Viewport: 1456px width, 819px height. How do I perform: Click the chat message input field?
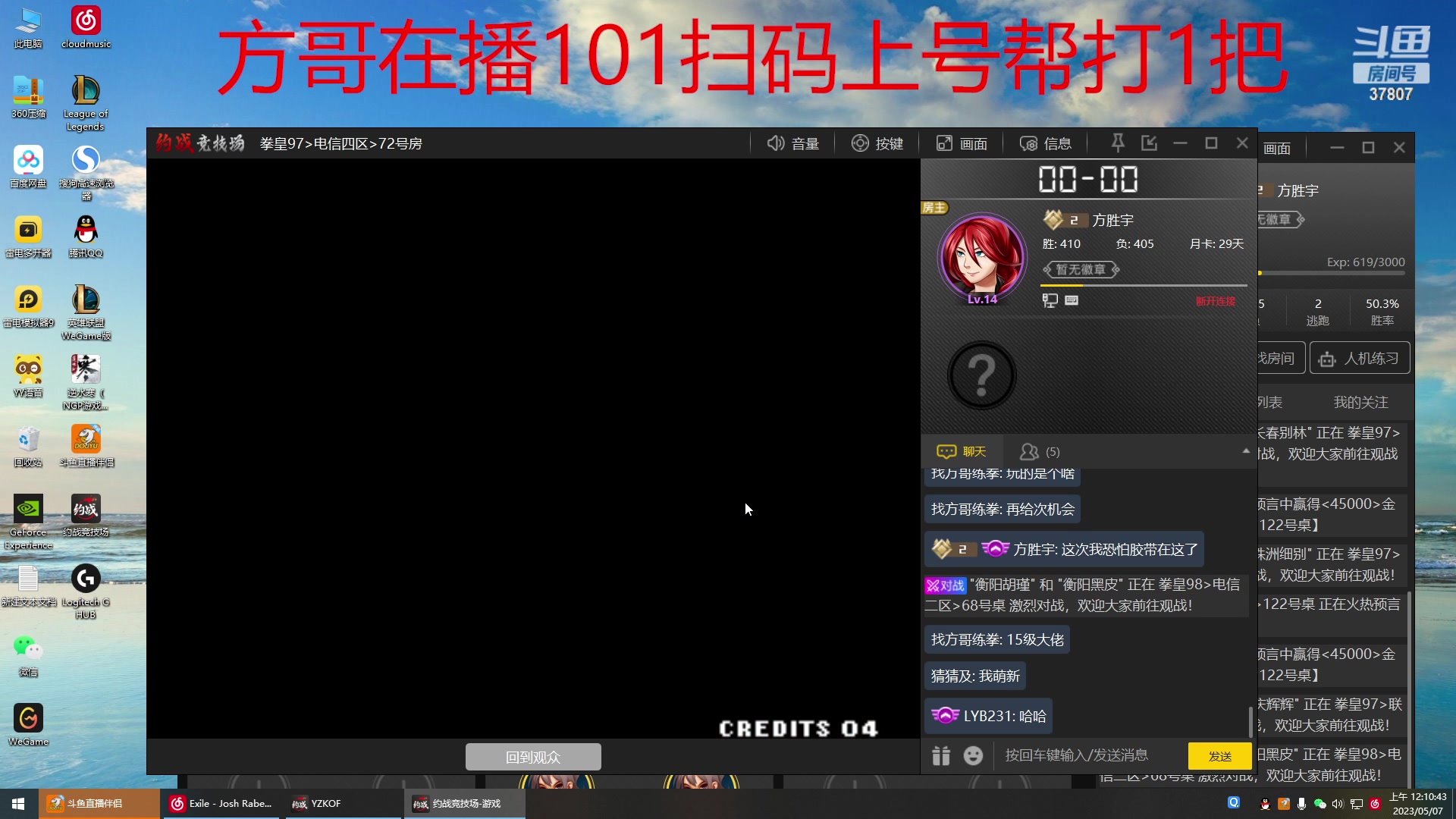click(x=1088, y=755)
